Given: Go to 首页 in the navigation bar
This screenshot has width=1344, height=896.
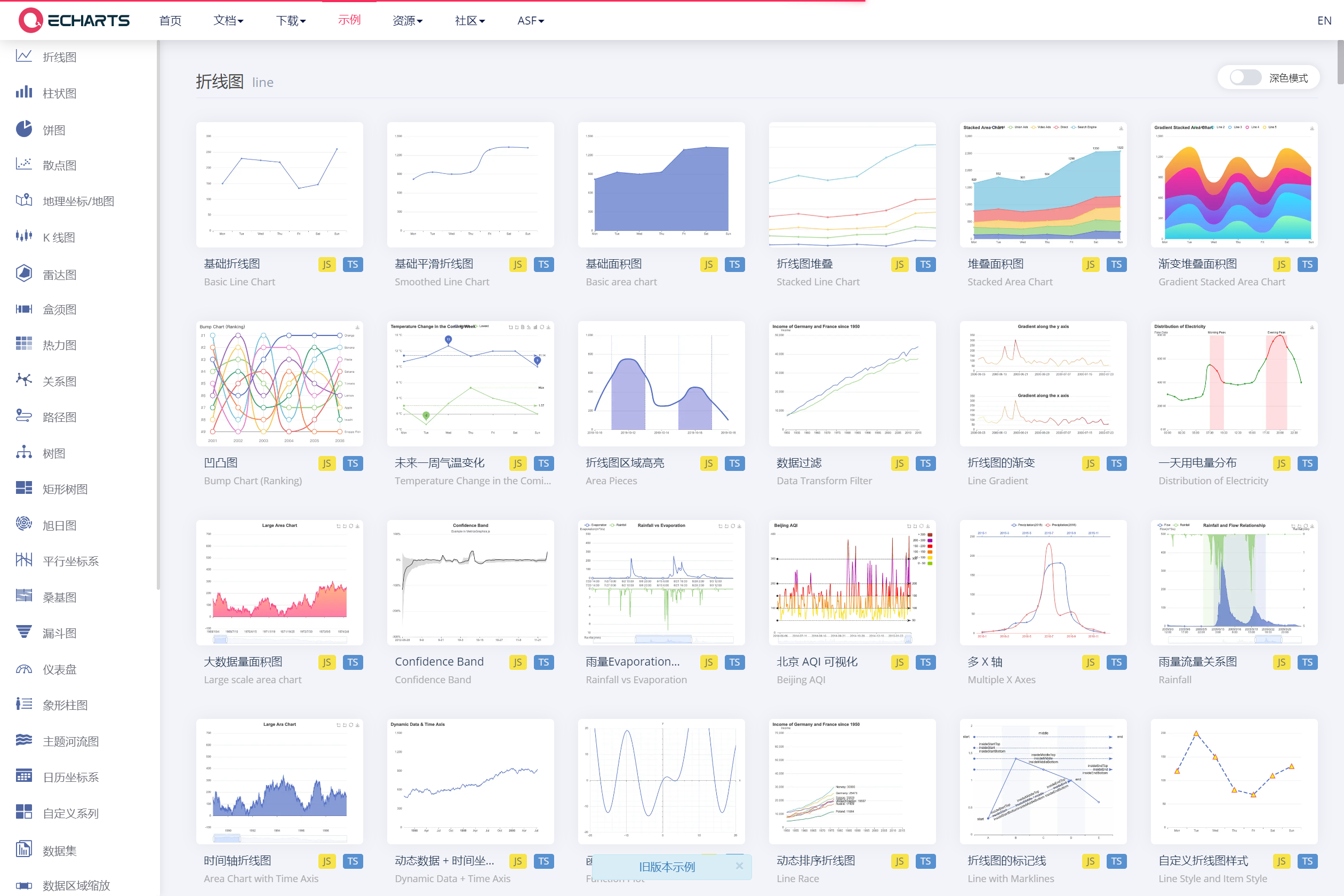Looking at the screenshot, I should pyautogui.click(x=170, y=21).
